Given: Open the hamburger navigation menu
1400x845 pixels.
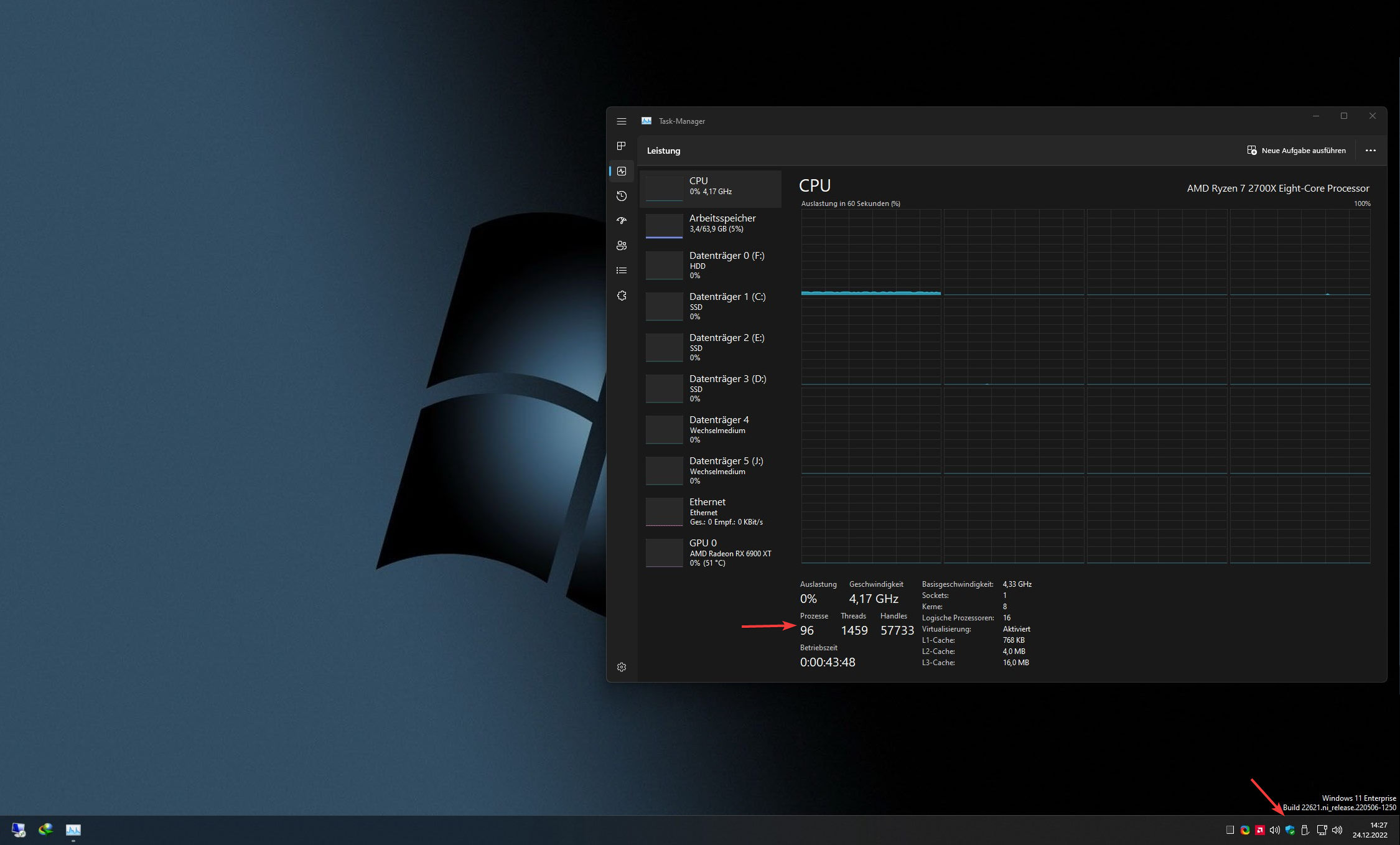Looking at the screenshot, I should coord(621,121).
